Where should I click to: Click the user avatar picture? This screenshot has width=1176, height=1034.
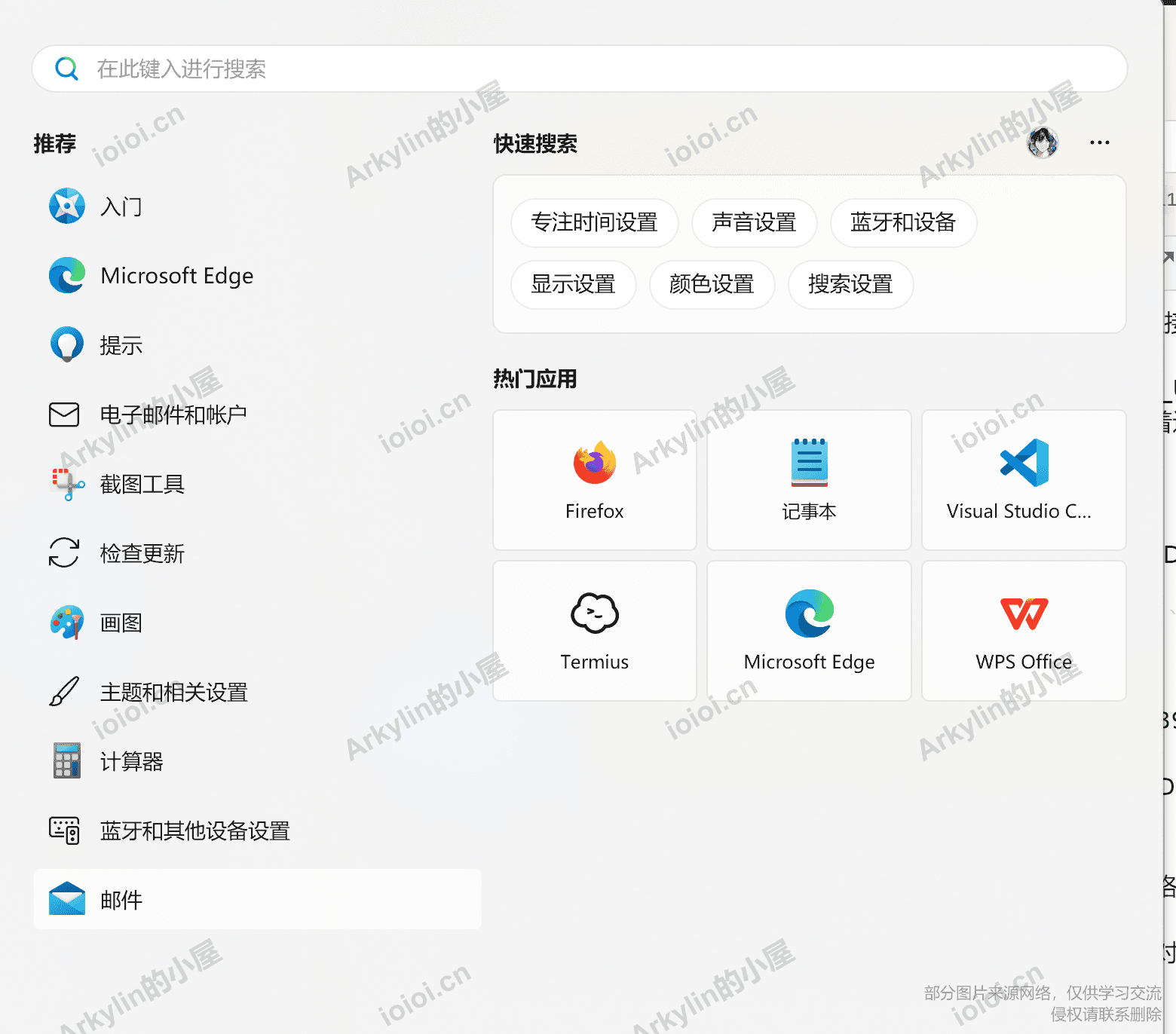point(1043,142)
